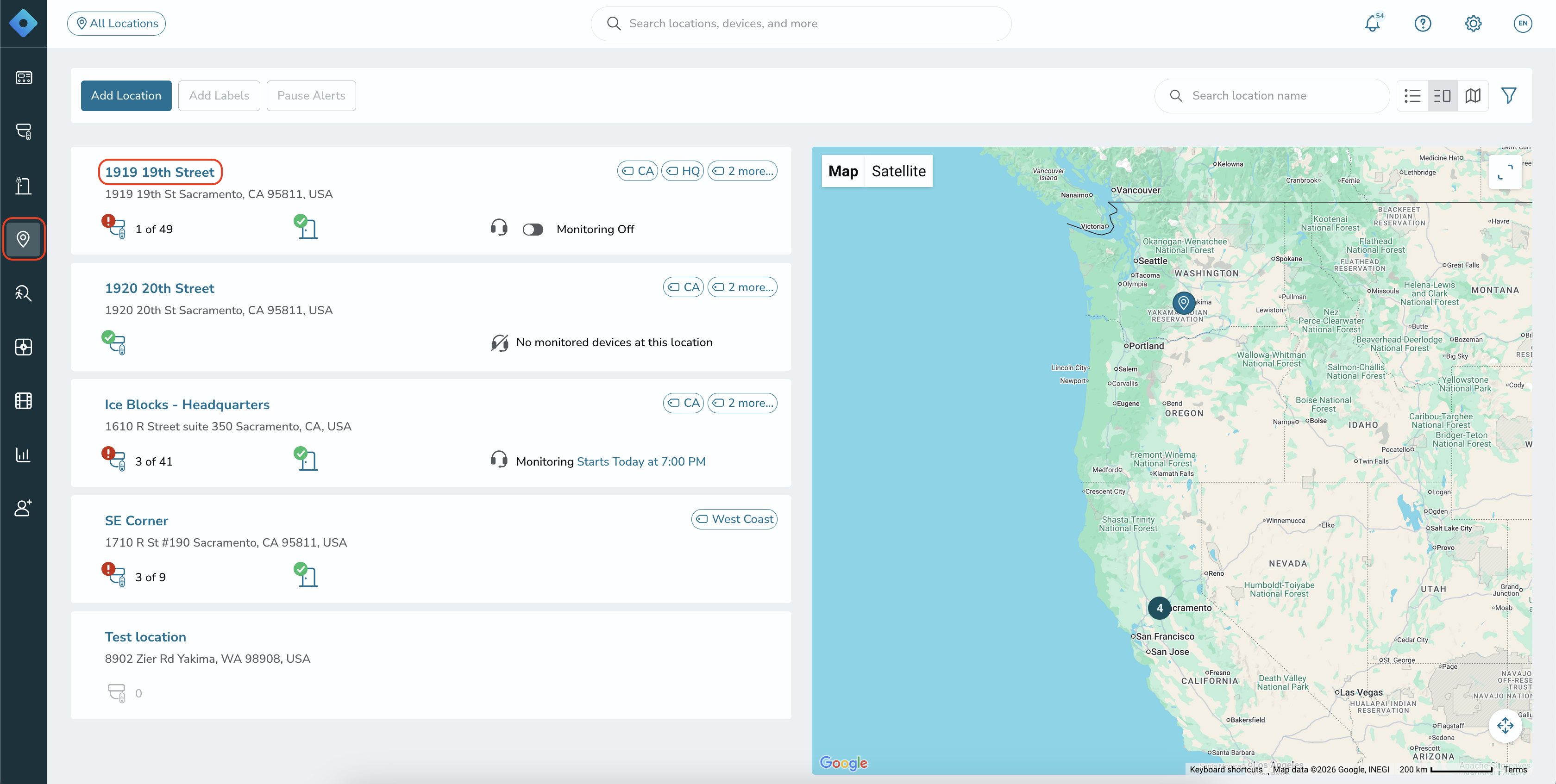Viewport: 1556px width, 784px height.
Task: Open the 1920 20th Street location
Action: click(159, 288)
